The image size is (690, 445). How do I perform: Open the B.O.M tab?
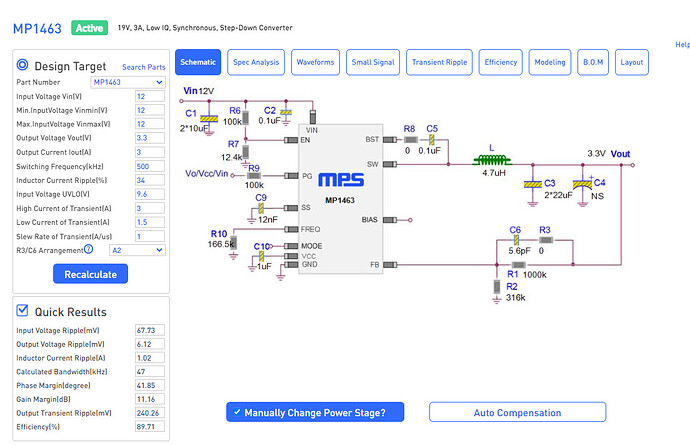tap(593, 62)
